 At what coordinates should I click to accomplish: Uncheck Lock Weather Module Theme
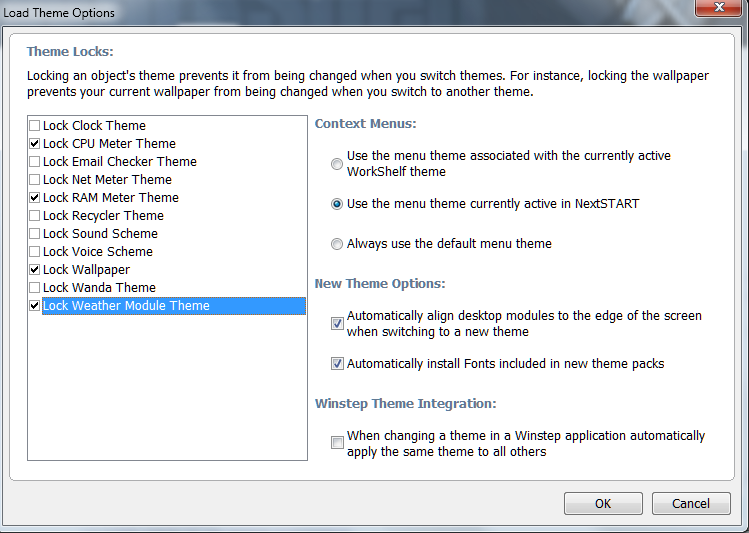(35, 306)
